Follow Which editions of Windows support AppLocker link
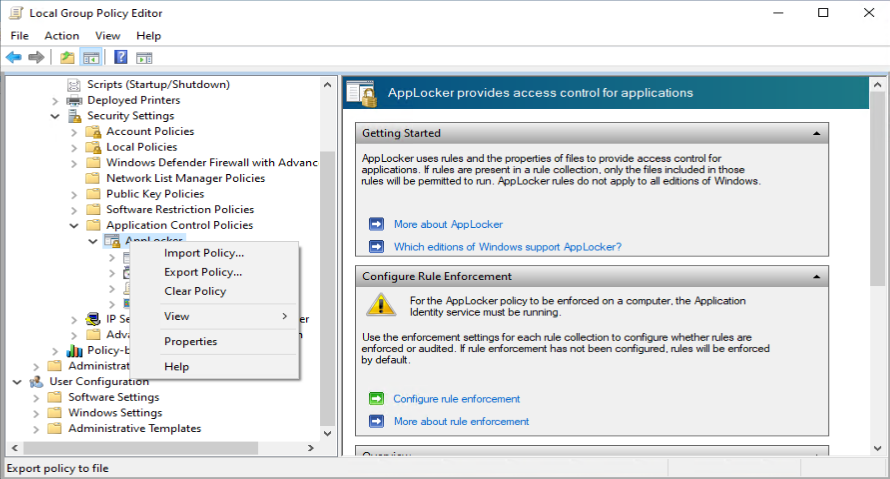890x479 pixels. click(x=508, y=247)
